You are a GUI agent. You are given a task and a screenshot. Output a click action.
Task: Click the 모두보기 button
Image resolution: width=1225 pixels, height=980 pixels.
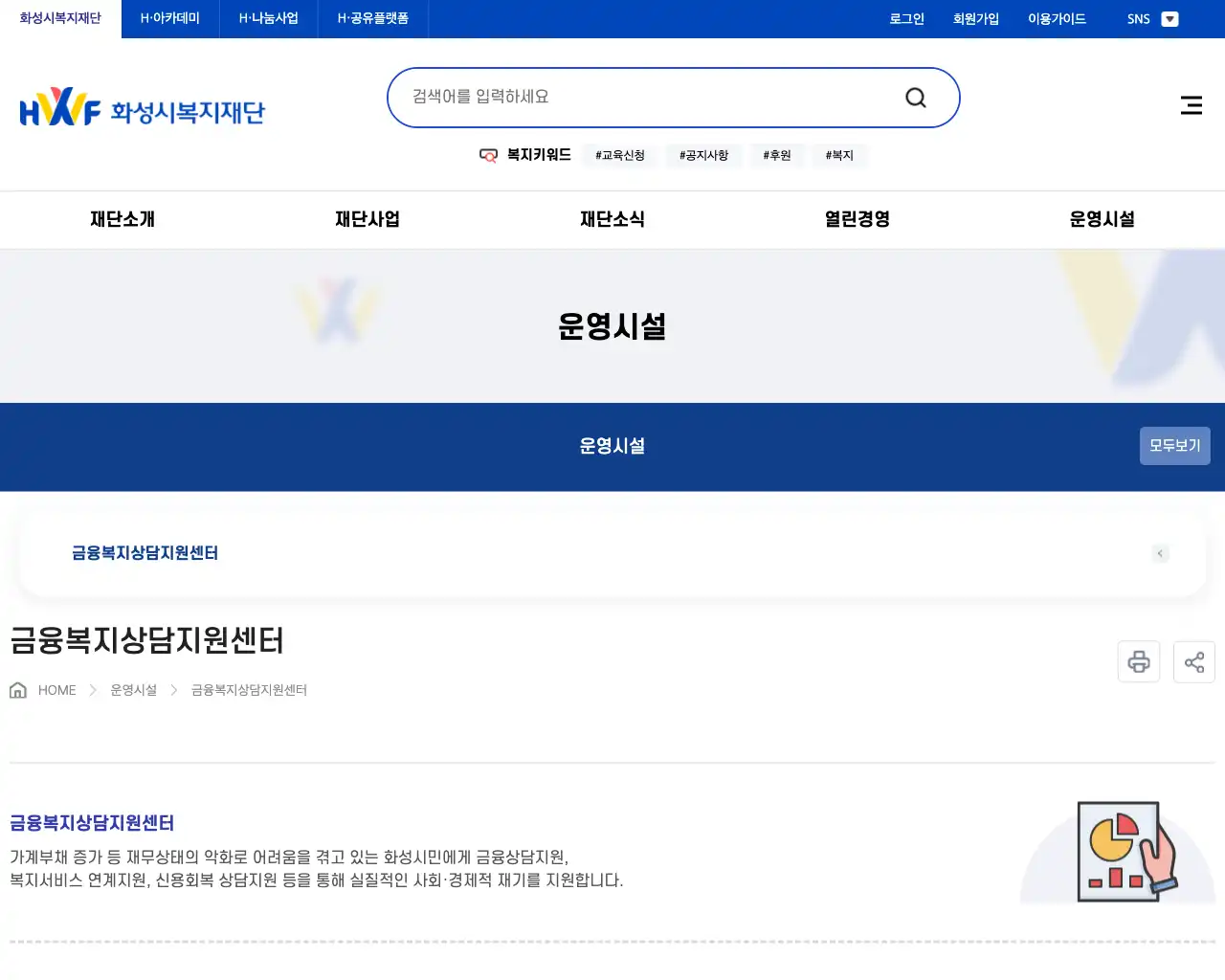1174,446
